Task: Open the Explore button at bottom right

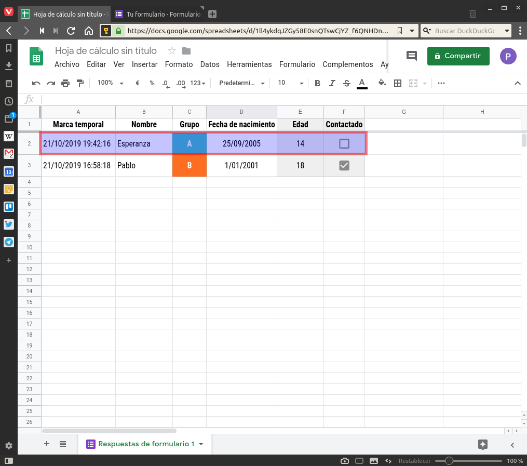Action: [x=483, y=444]
